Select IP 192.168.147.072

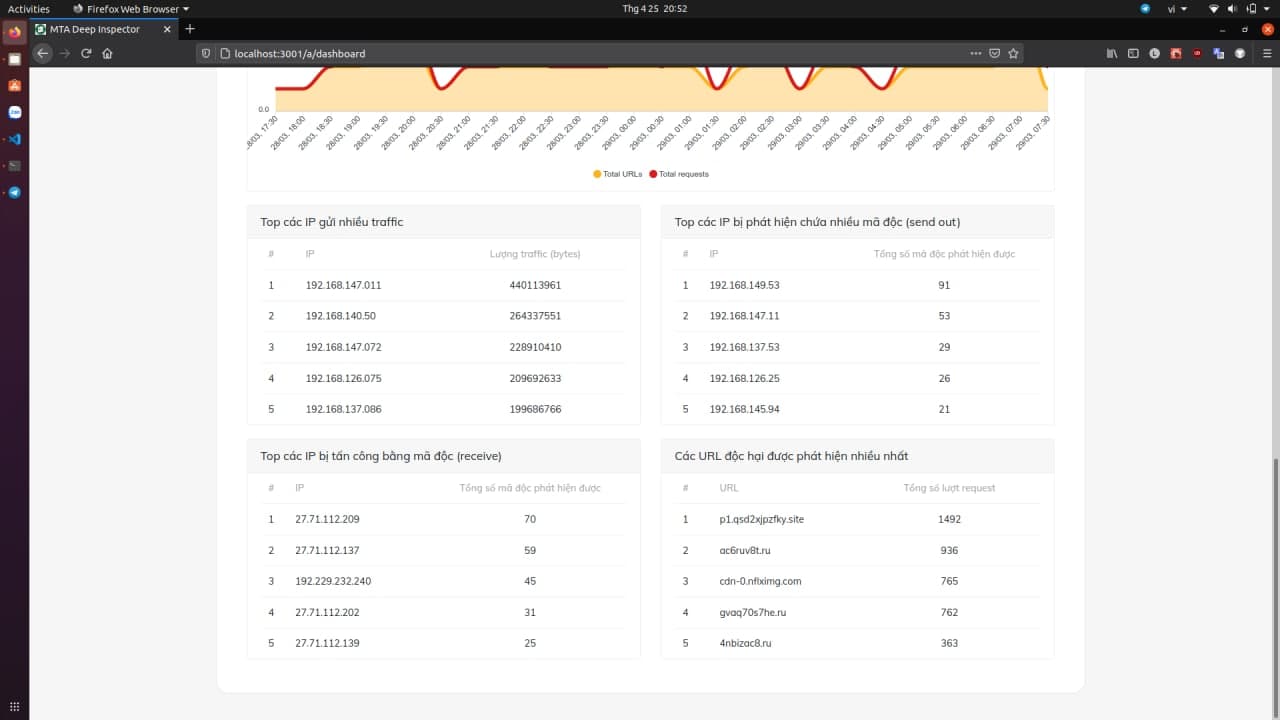343,347
